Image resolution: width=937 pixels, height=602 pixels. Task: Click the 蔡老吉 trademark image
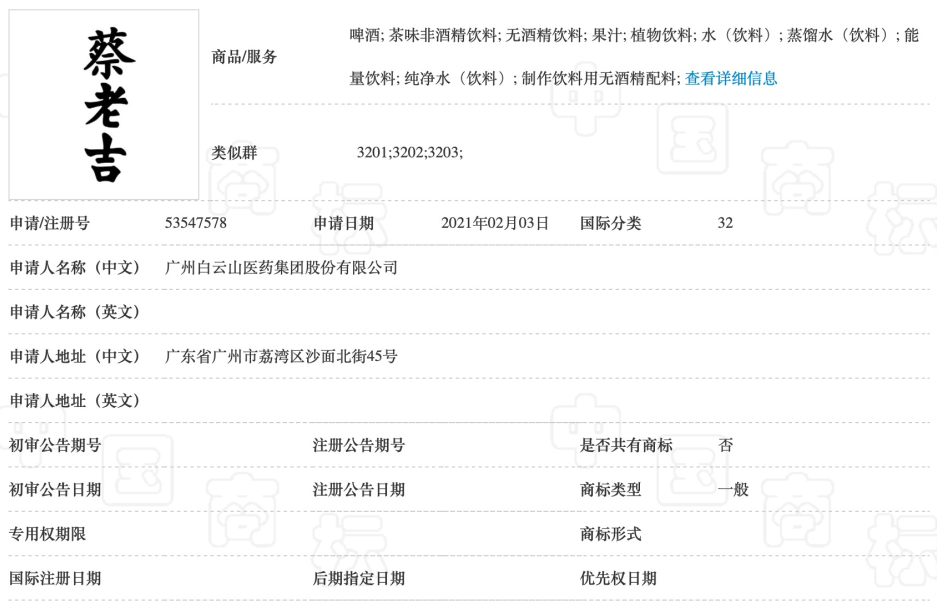click(x=104, y=105)
